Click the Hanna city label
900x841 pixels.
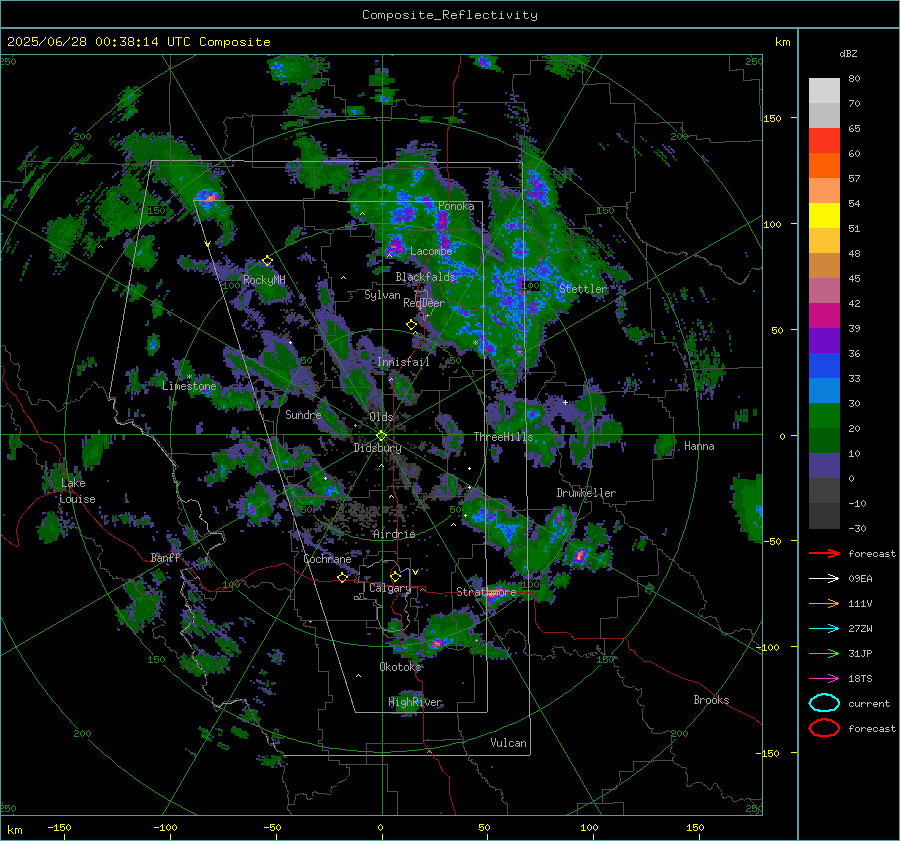click(x=699, y=446)
